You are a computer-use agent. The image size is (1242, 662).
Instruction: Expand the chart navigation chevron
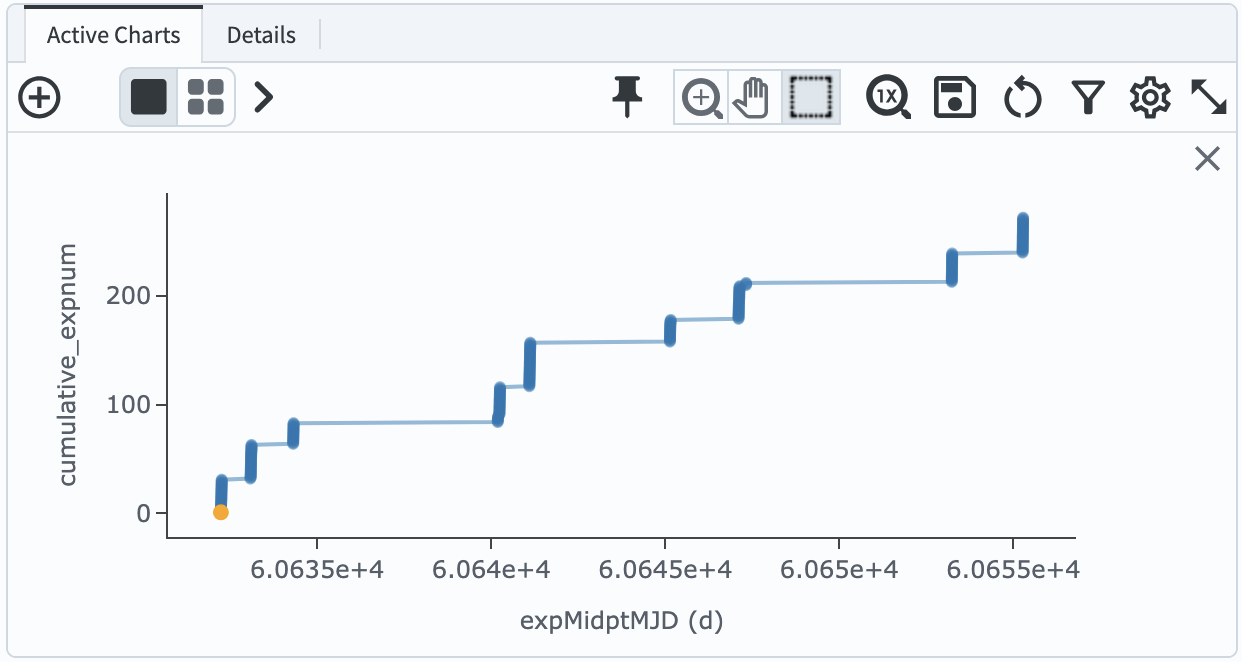(x=262, y=97)
